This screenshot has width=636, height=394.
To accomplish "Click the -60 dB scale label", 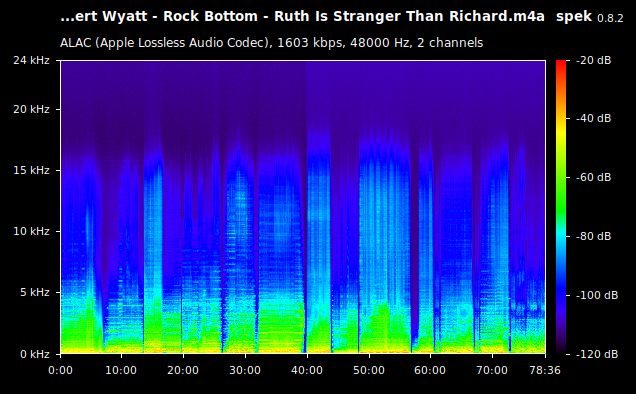I will pyautogui.click(x=593, y=177).
